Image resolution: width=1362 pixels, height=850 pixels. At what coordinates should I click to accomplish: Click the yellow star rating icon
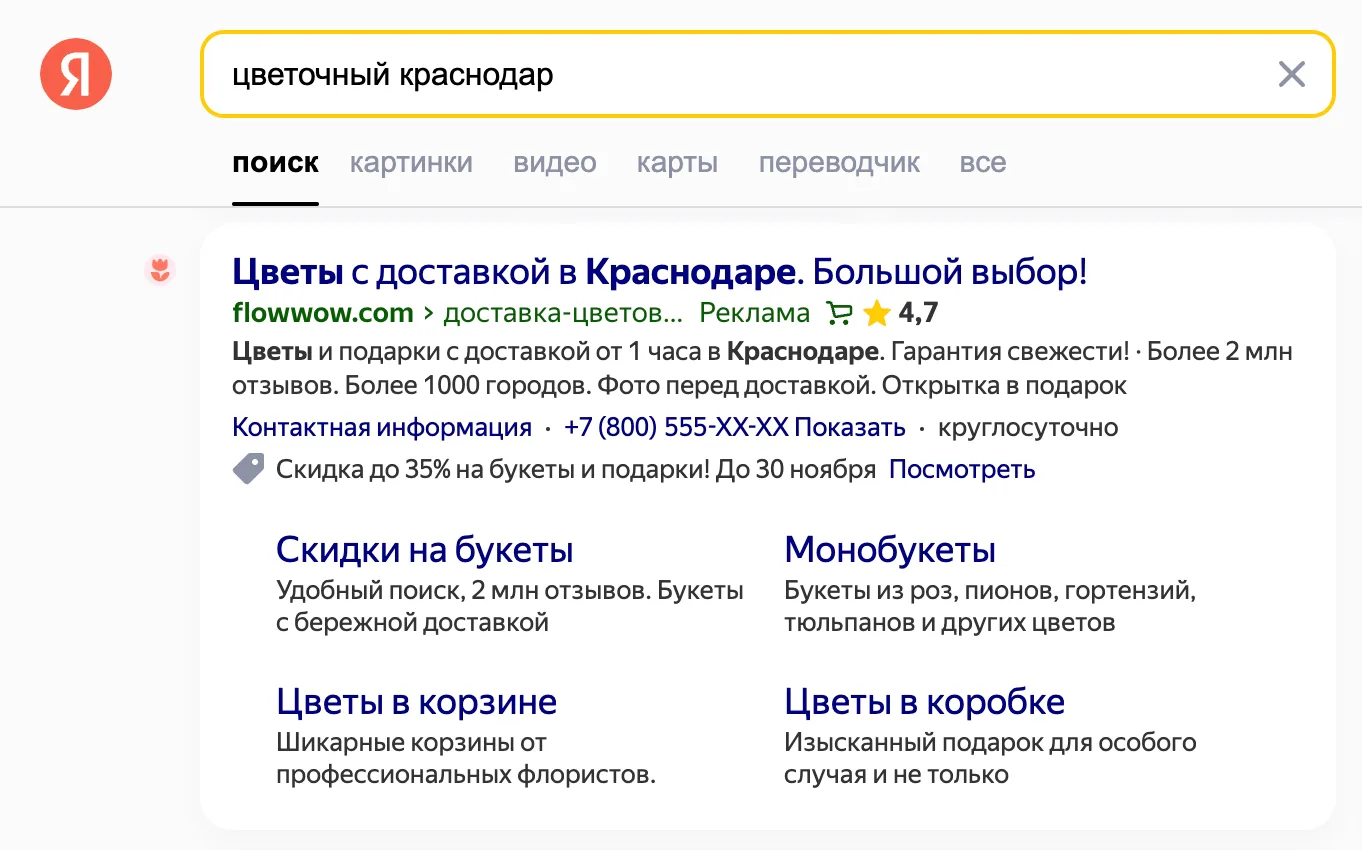point(876,314)
